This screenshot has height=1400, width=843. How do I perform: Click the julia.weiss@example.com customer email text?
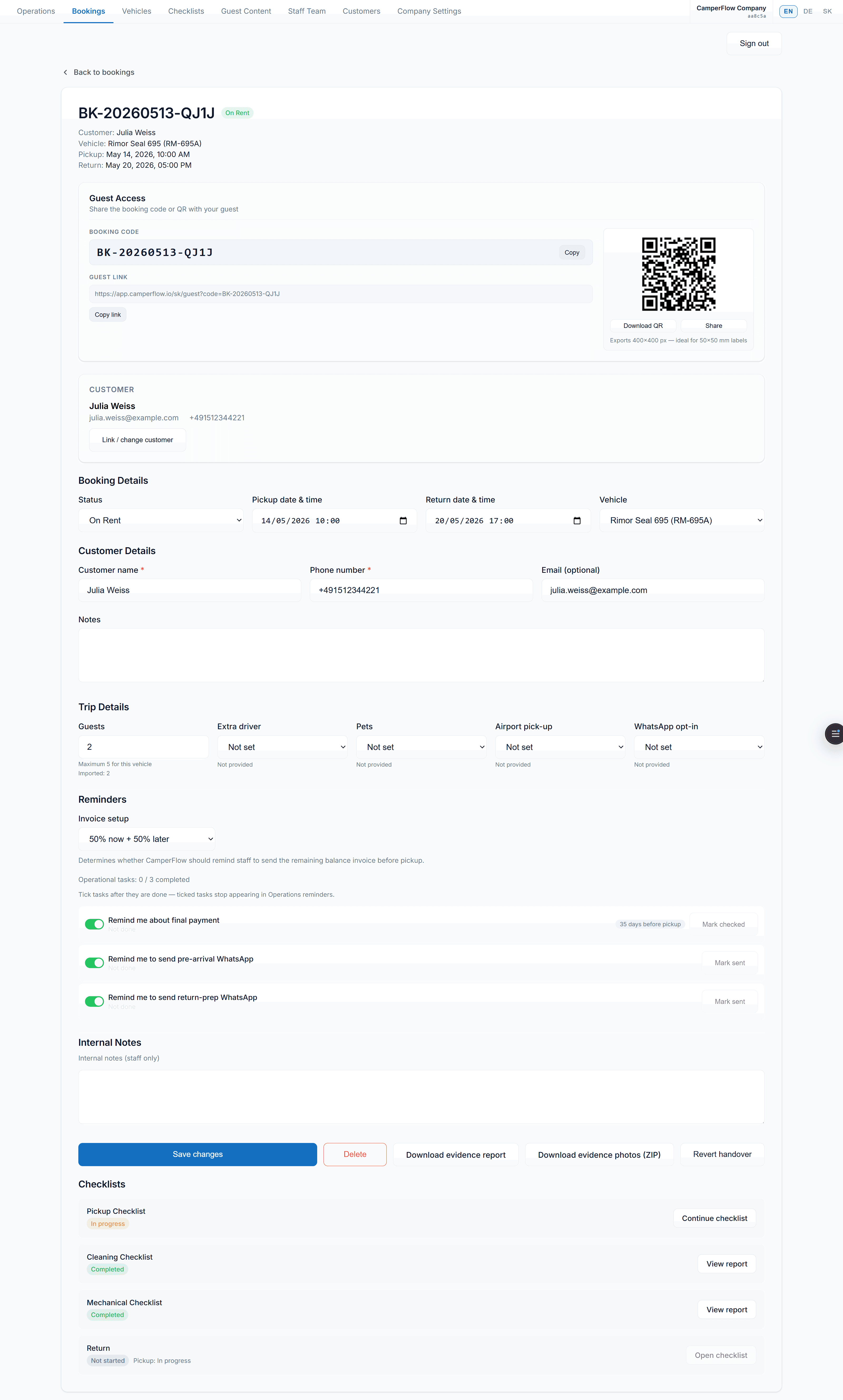click(134, 418)
